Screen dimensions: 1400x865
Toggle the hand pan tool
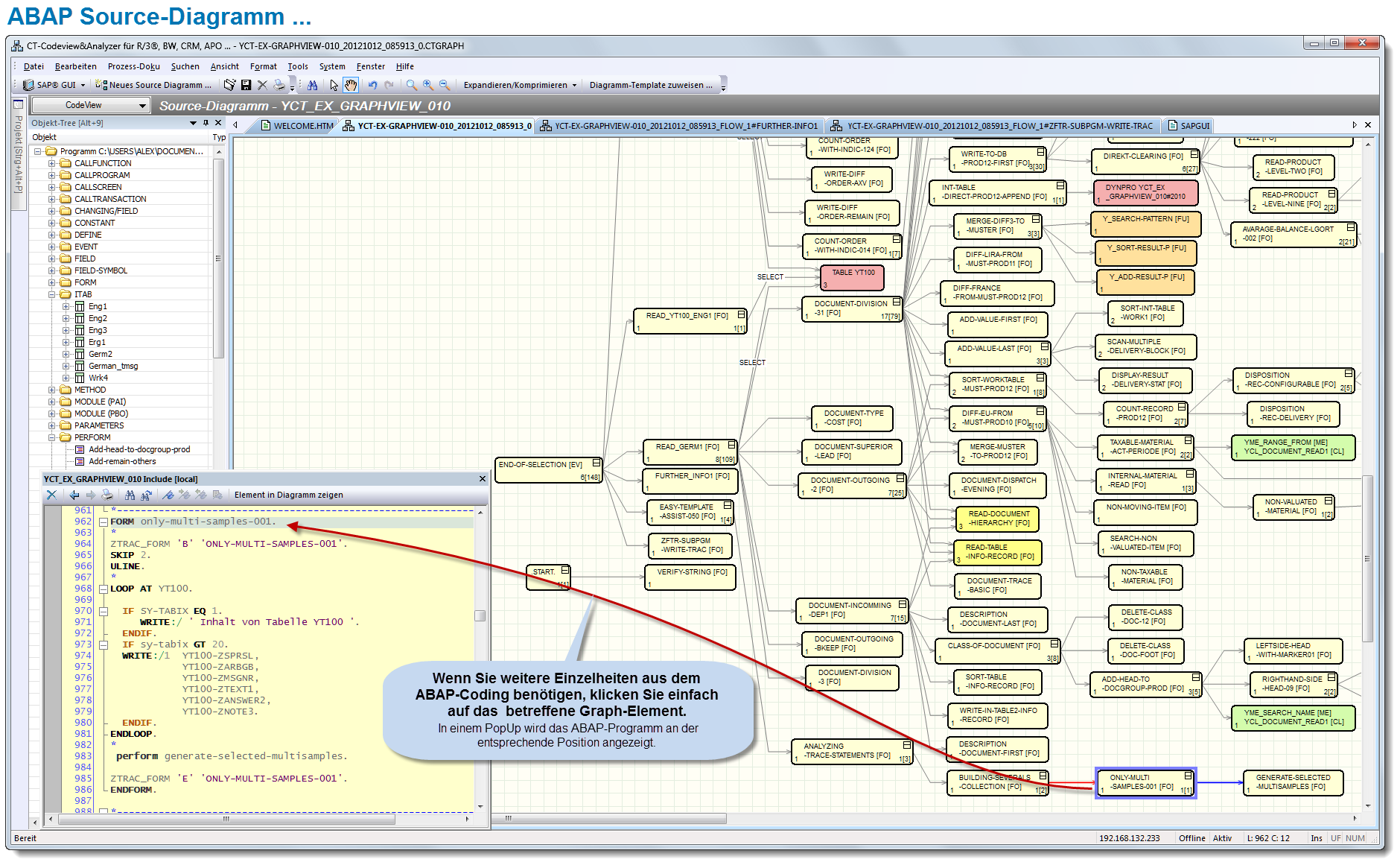click(x=350, y=85)
